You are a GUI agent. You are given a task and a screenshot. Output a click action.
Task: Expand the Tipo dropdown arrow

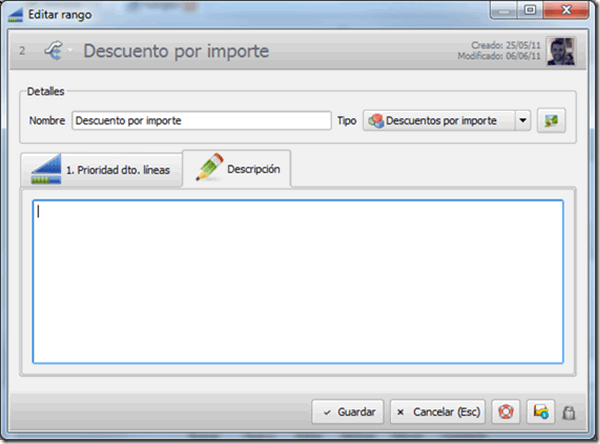523,121
